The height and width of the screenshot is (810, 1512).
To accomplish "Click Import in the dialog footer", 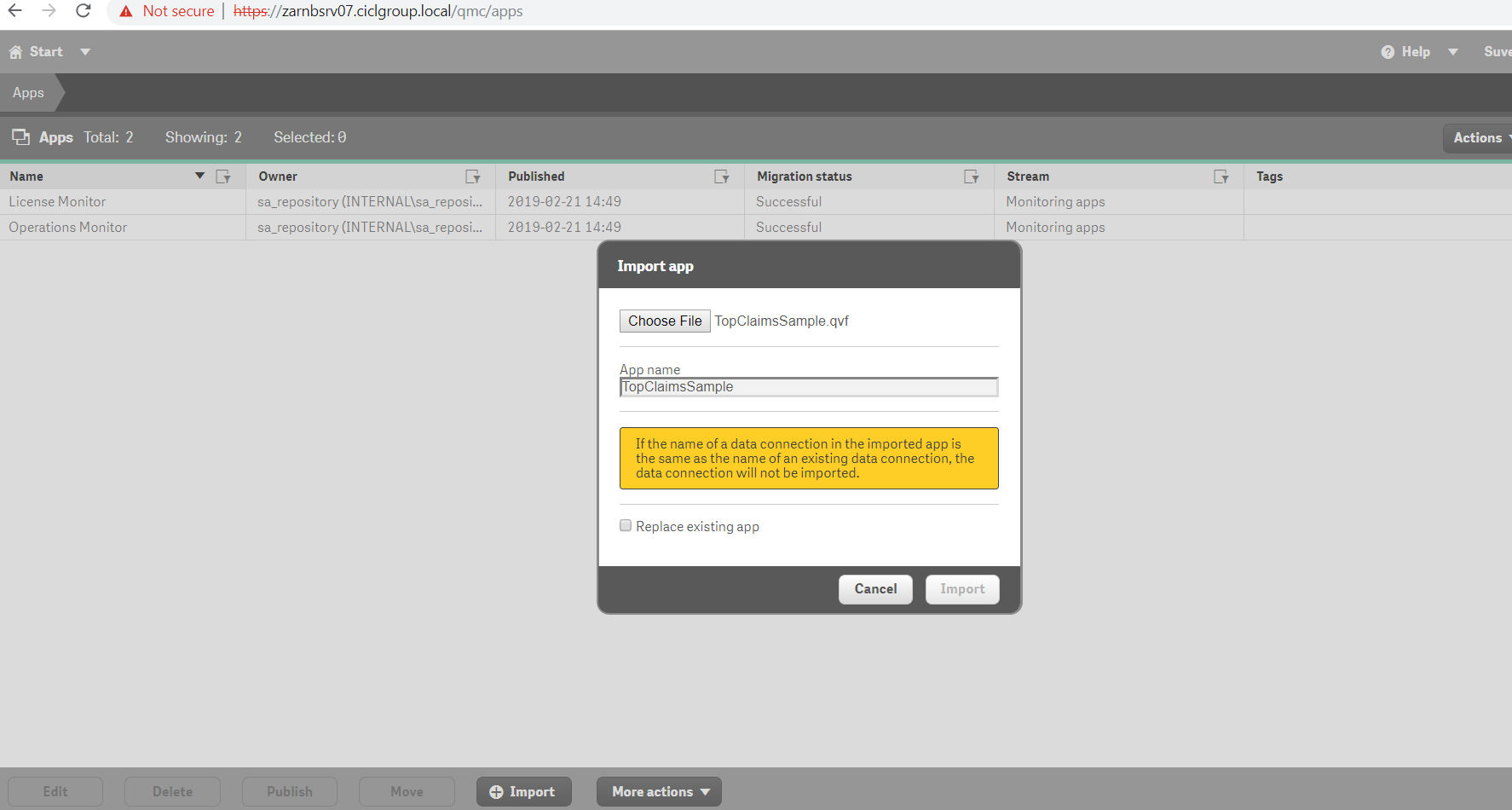I will (962, 589).
